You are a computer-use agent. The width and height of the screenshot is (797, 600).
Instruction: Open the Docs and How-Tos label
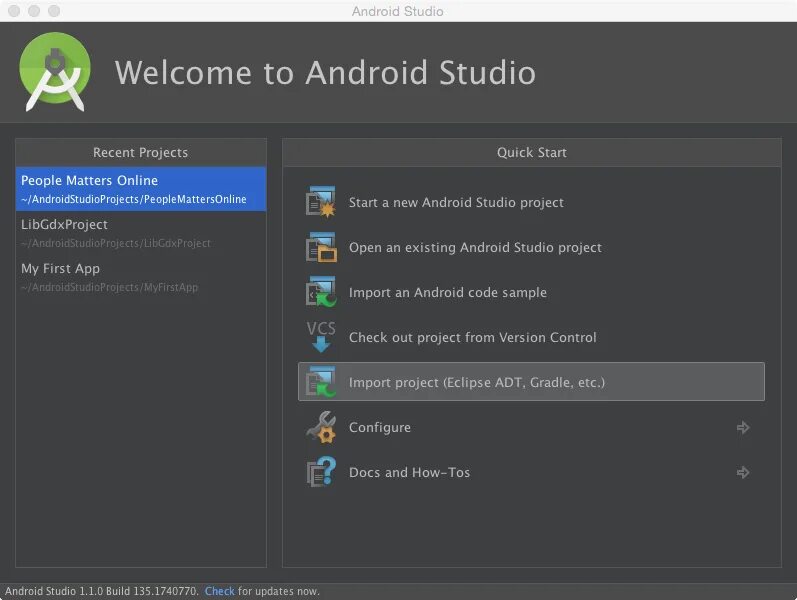tap(409, 472)
